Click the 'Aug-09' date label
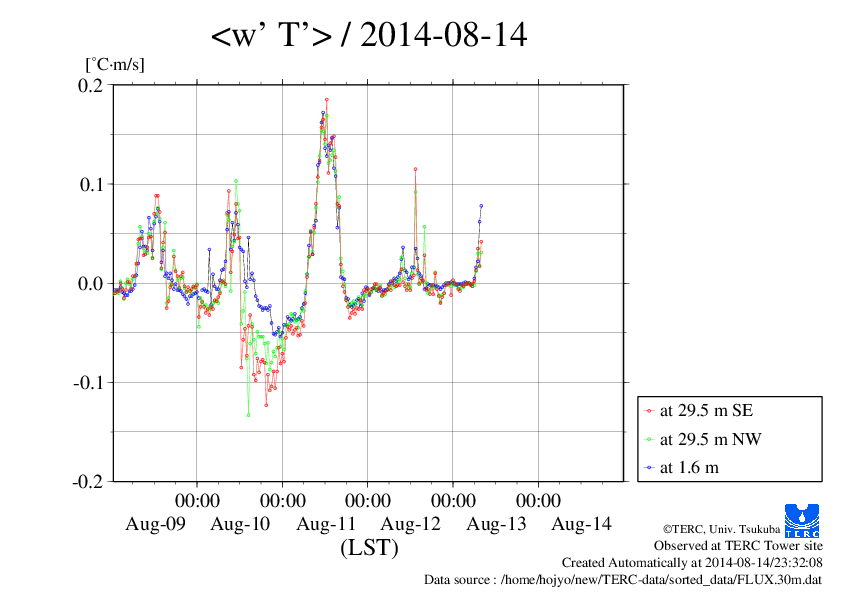Screen dimensions: 842x595 155,524
